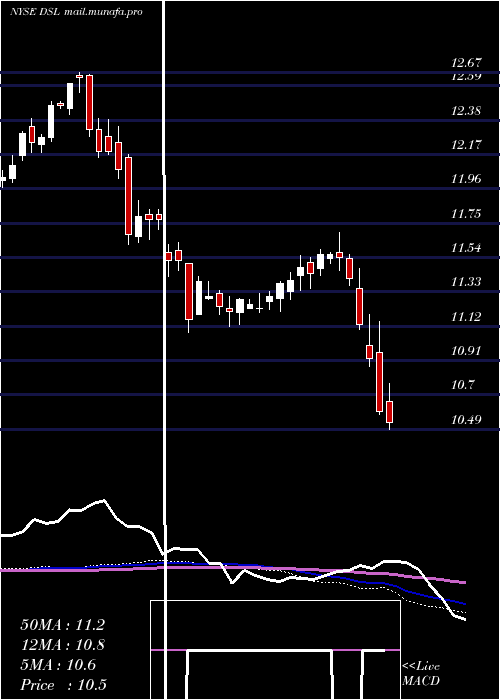Click the last red candlestick near 10.49
500x700 pixels.
pyautogui.click(x=389, y=412)
